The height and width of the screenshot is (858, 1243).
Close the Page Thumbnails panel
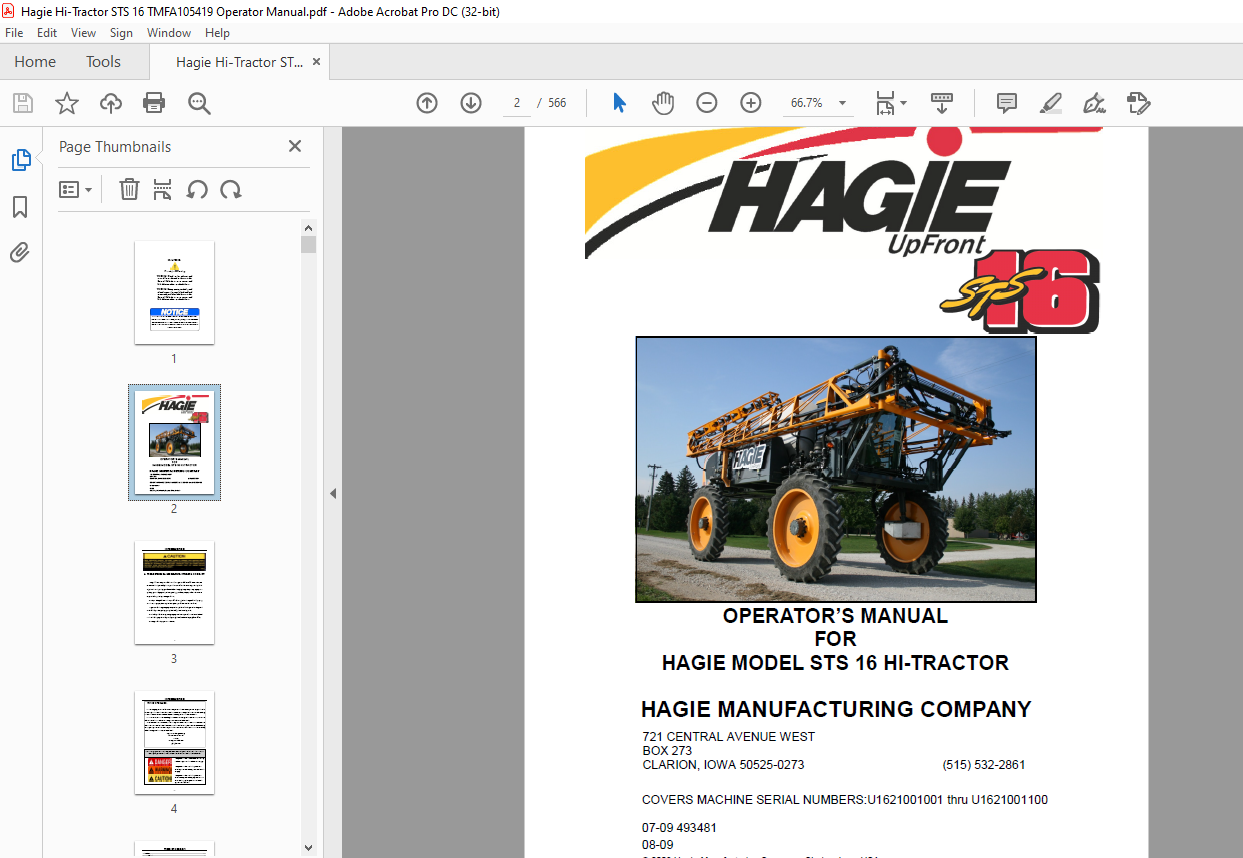[x=295, y=146]
